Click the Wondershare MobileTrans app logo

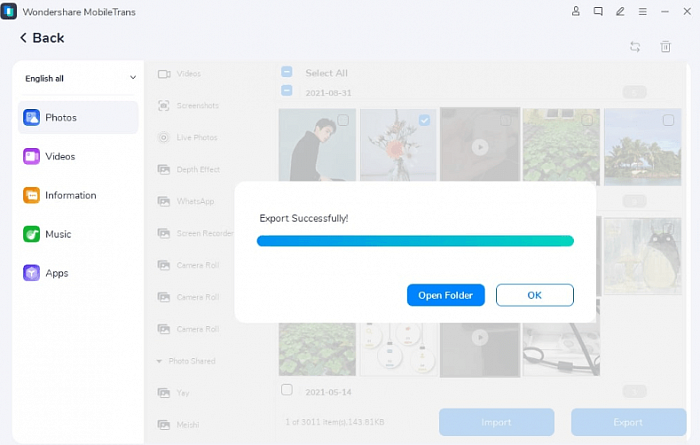(9, 12)
